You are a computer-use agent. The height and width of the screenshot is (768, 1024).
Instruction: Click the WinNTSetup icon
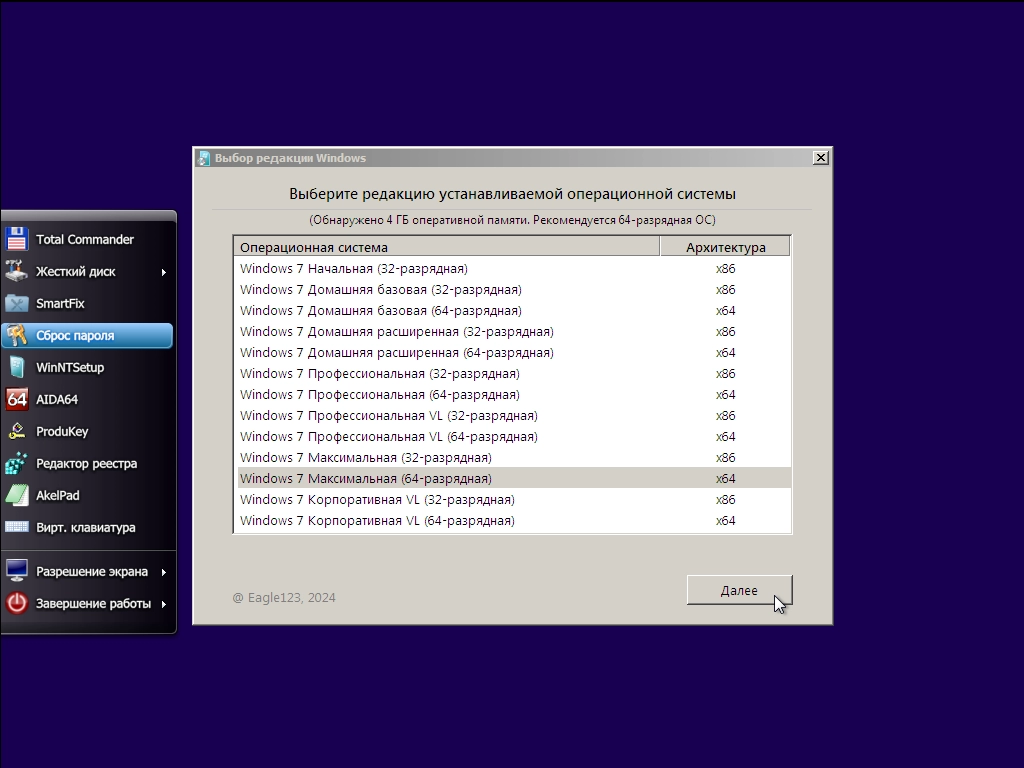coord(17,367)
